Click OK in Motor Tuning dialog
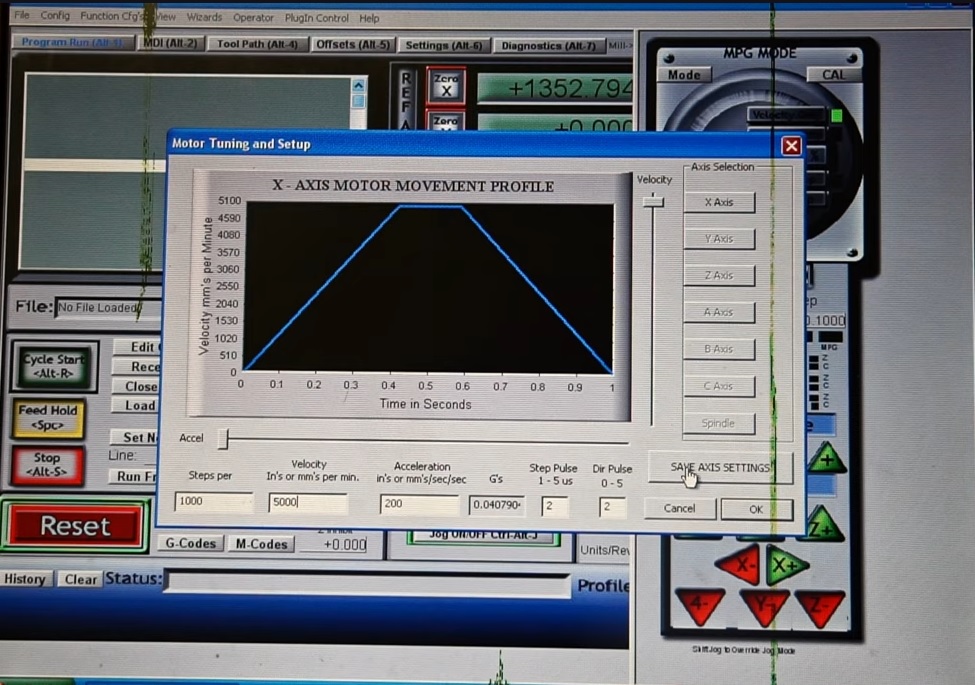975x685 pixels. pyautogui.click(x=755, y=509)
